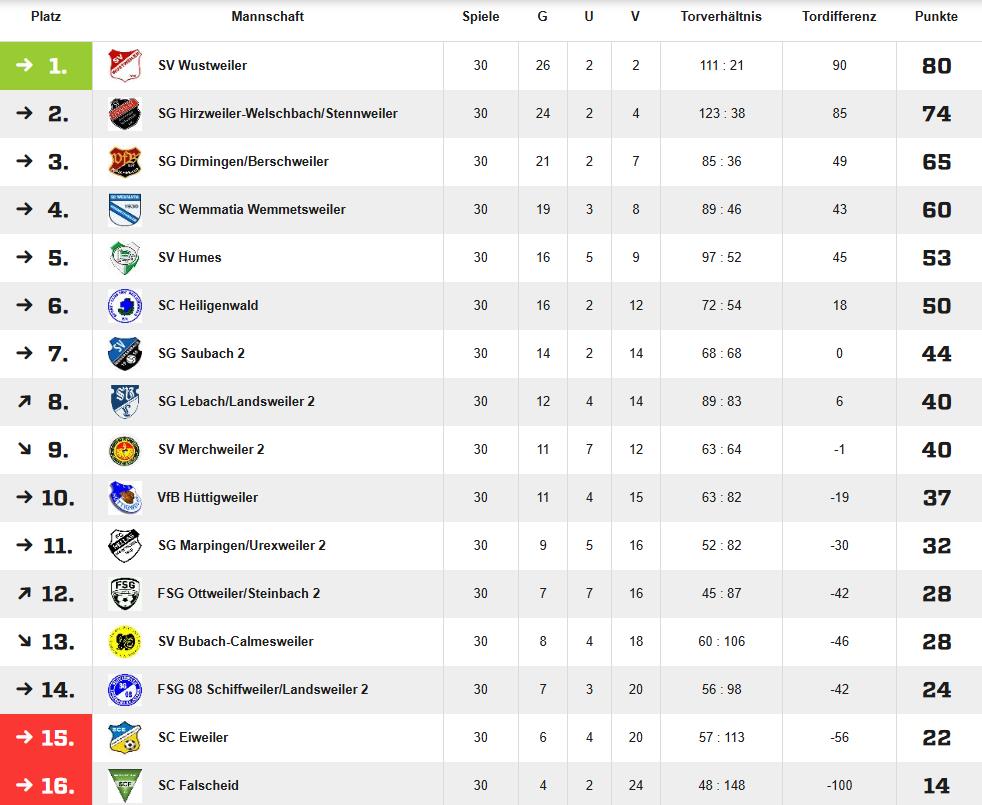Click the Tordifferenz column header
982x805 pixels.
(839, 17)
